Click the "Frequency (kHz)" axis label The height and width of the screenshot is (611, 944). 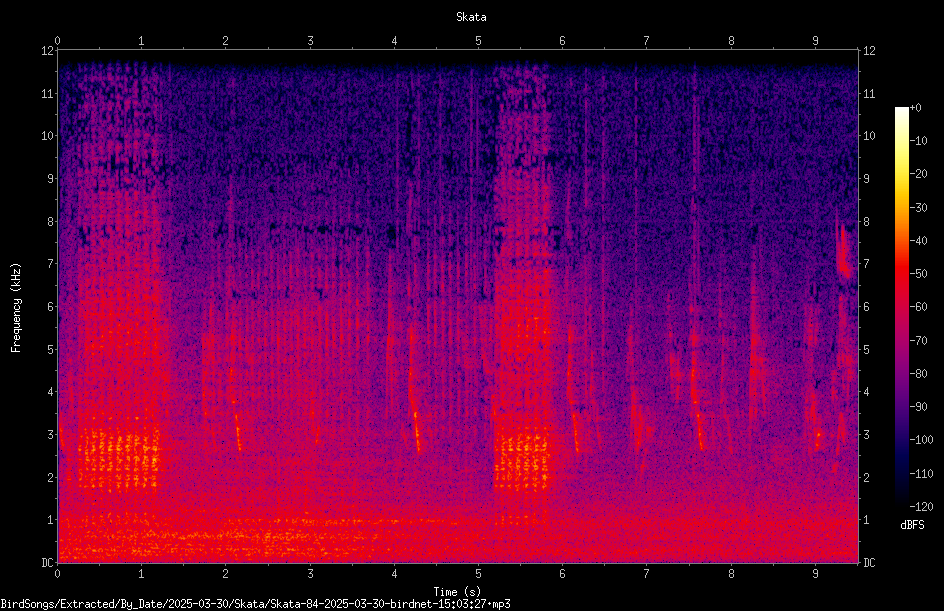point(16,308)
